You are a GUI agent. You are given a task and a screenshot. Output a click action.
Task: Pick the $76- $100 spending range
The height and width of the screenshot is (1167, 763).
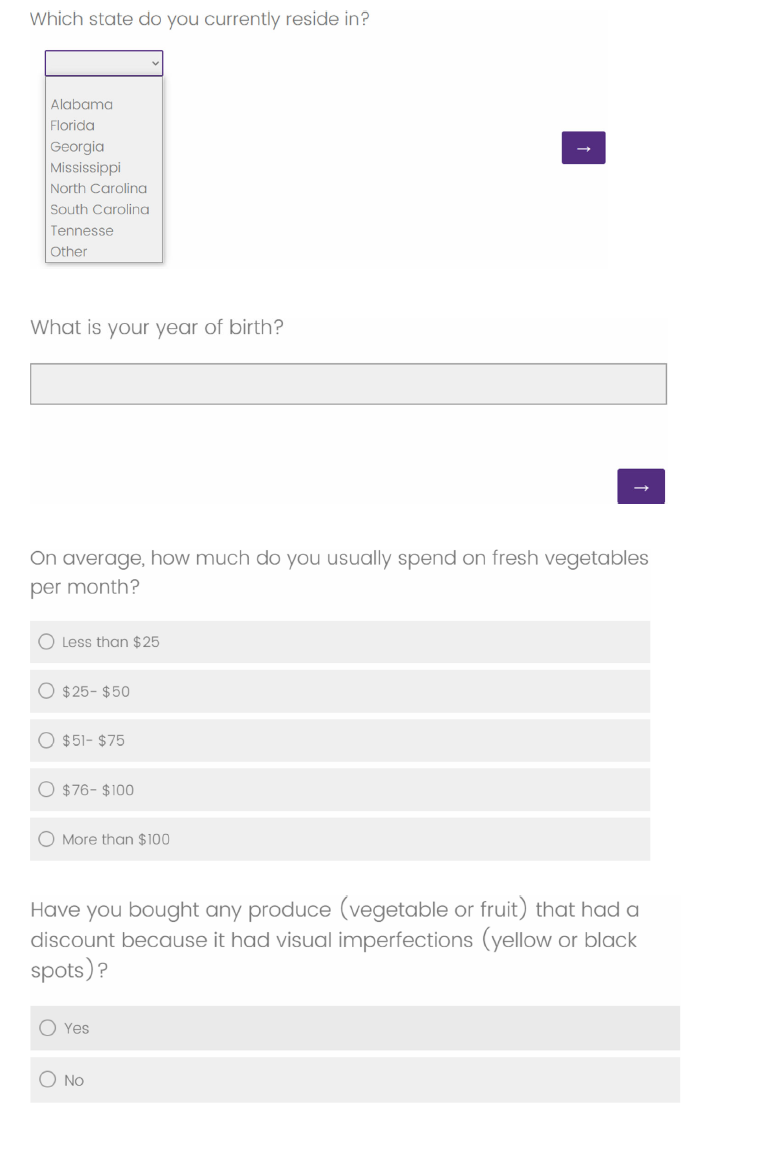pos(47,789)
